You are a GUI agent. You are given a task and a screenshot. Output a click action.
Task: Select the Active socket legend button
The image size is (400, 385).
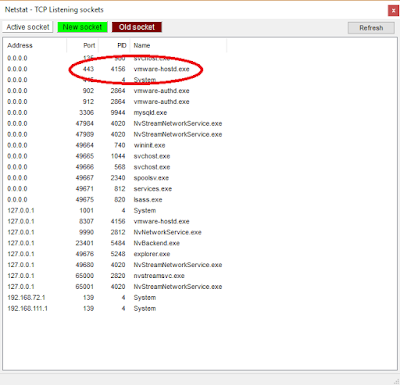28,27
